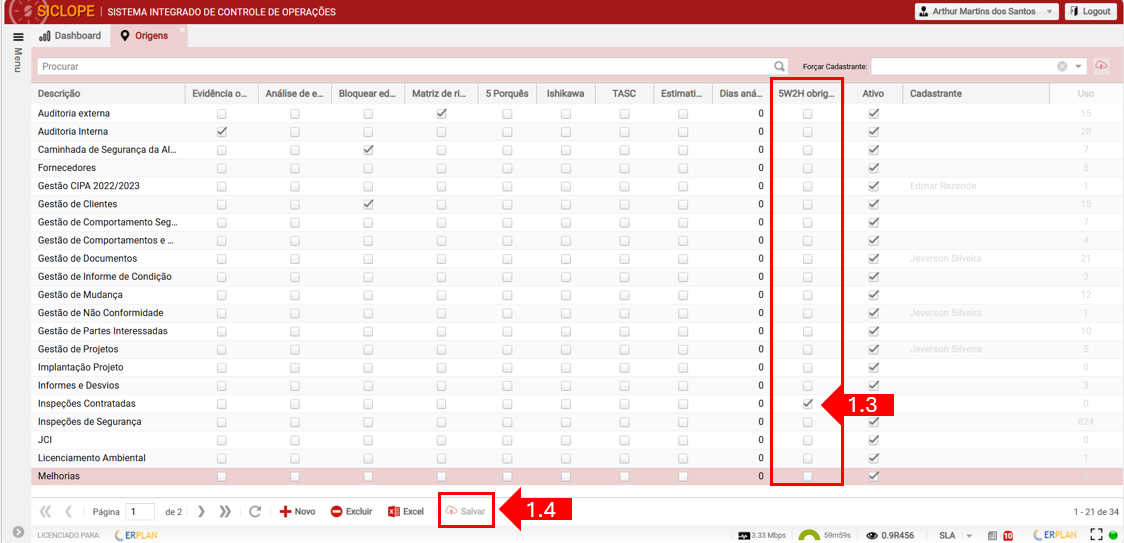Click the cloud upload icon beside Forçar Cadastrante
This screenshot has height=543, width=1124.
[1101, 65]
